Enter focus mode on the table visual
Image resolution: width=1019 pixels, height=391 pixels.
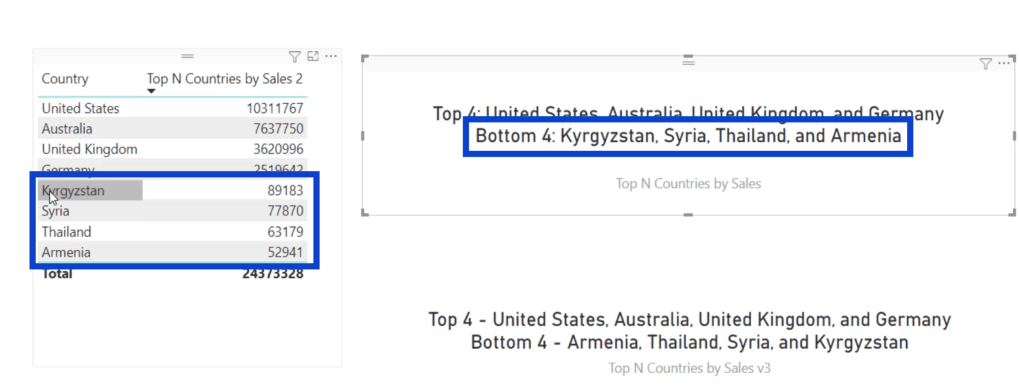313,57
